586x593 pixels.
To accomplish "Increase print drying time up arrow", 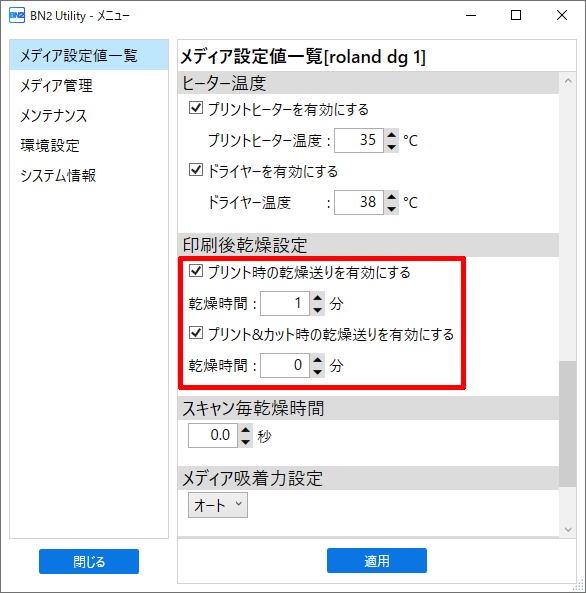I will (x=317, y=297).
